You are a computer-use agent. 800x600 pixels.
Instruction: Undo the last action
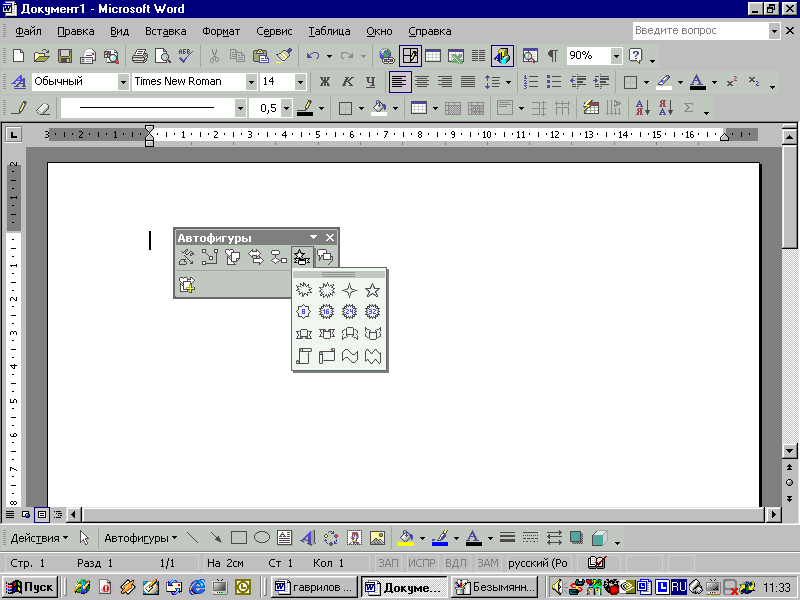313,56
